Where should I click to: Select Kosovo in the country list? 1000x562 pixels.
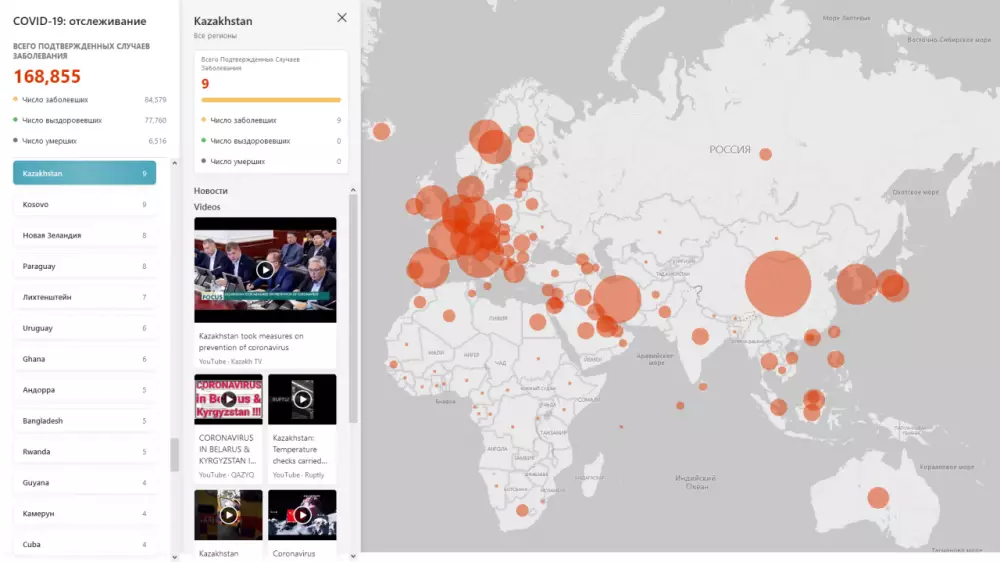84,205
